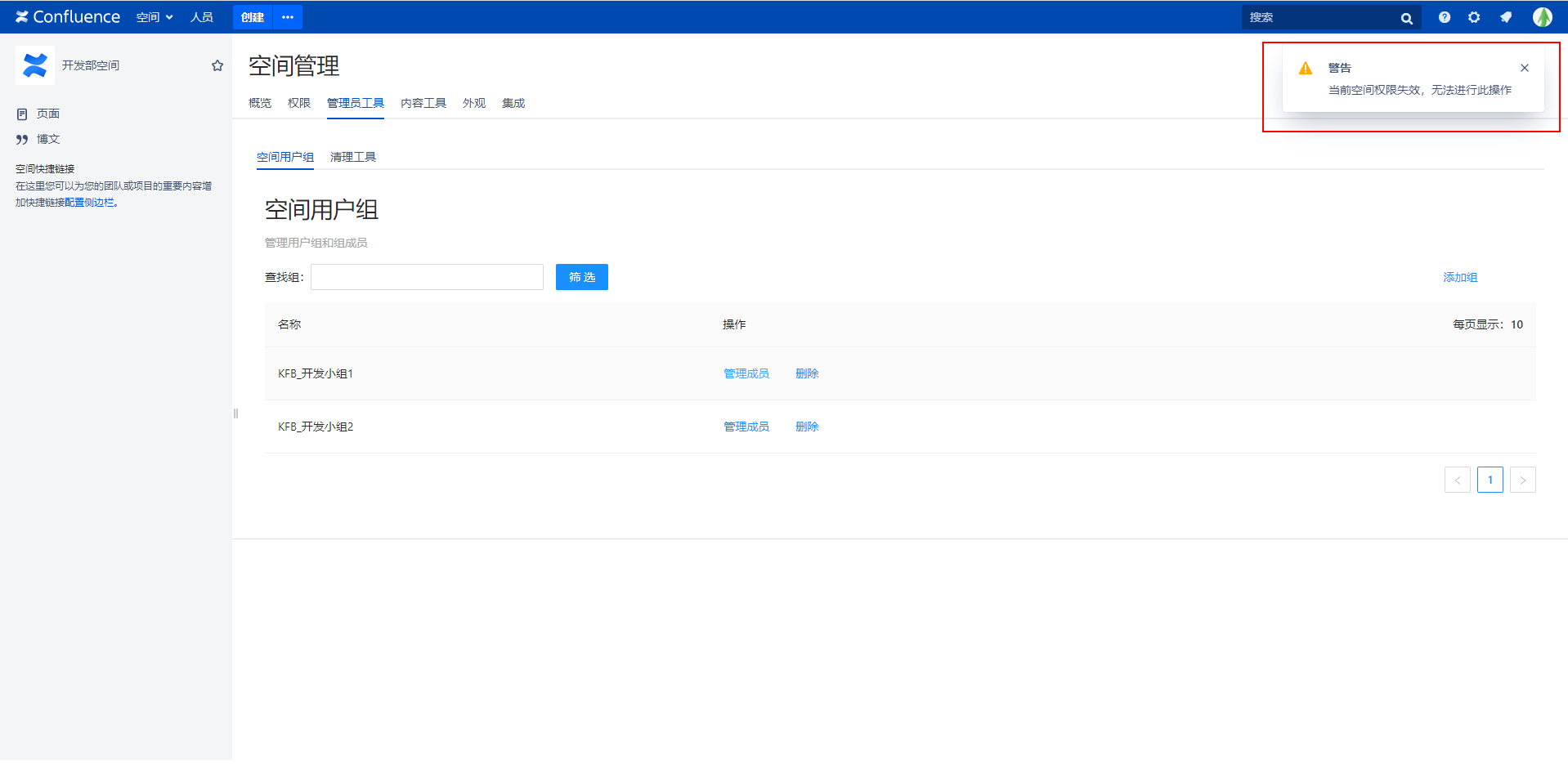This screenshot has width=1568, height=764.
Task: Go to next page arrow
Action: point(1522,480)
